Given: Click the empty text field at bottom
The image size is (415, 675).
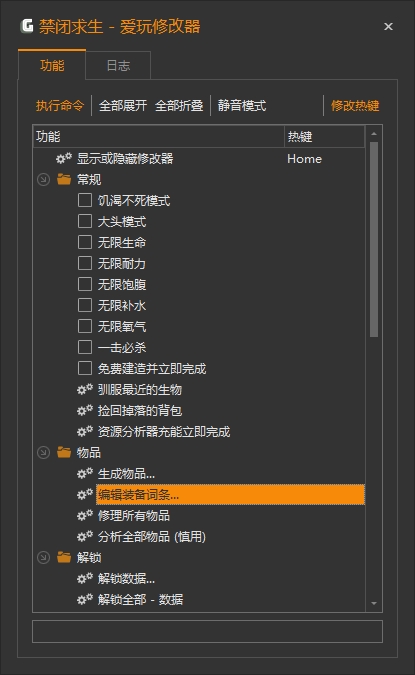Looking at the screenshot, I should coord(208,632).
